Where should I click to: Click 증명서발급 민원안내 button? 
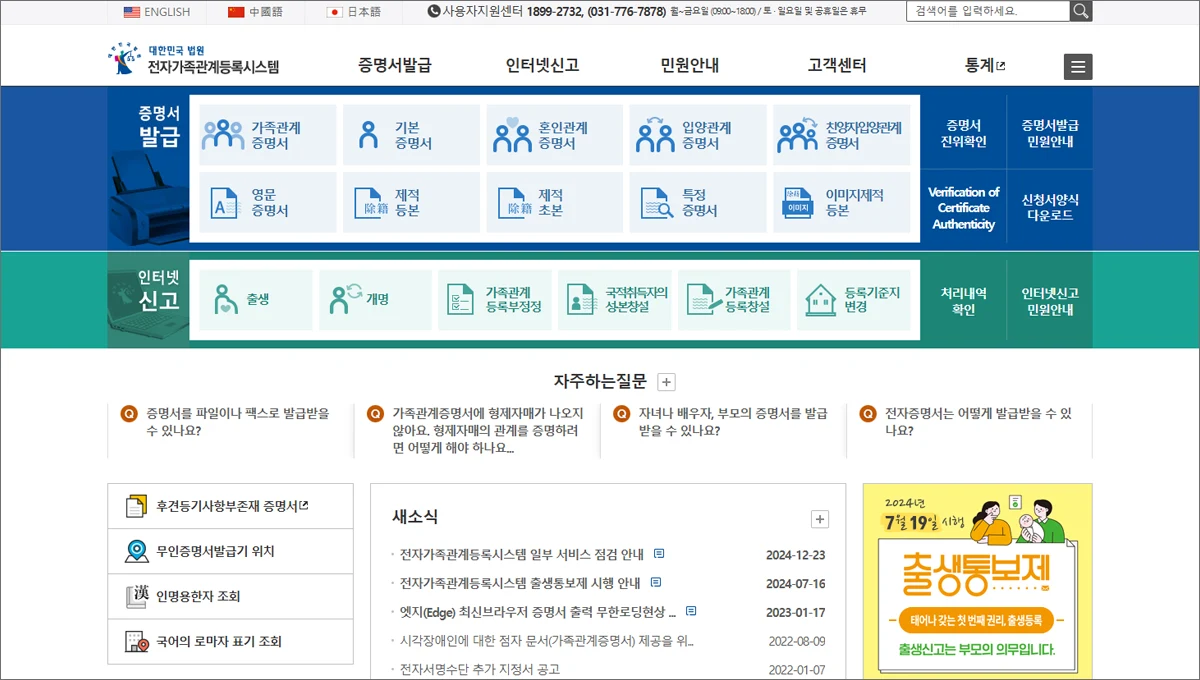pyautogui.click(x=1050, y=134)
